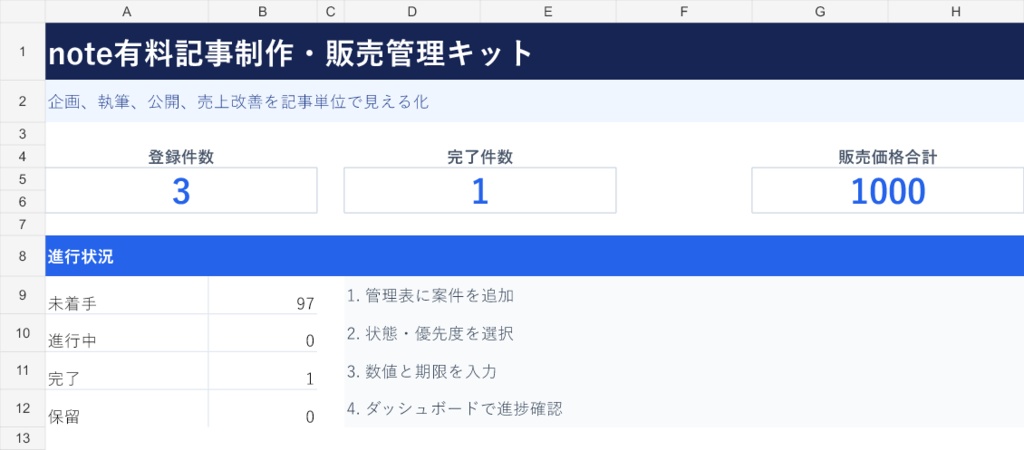Select column C header
1024x450 pixels.
[330, 11]
